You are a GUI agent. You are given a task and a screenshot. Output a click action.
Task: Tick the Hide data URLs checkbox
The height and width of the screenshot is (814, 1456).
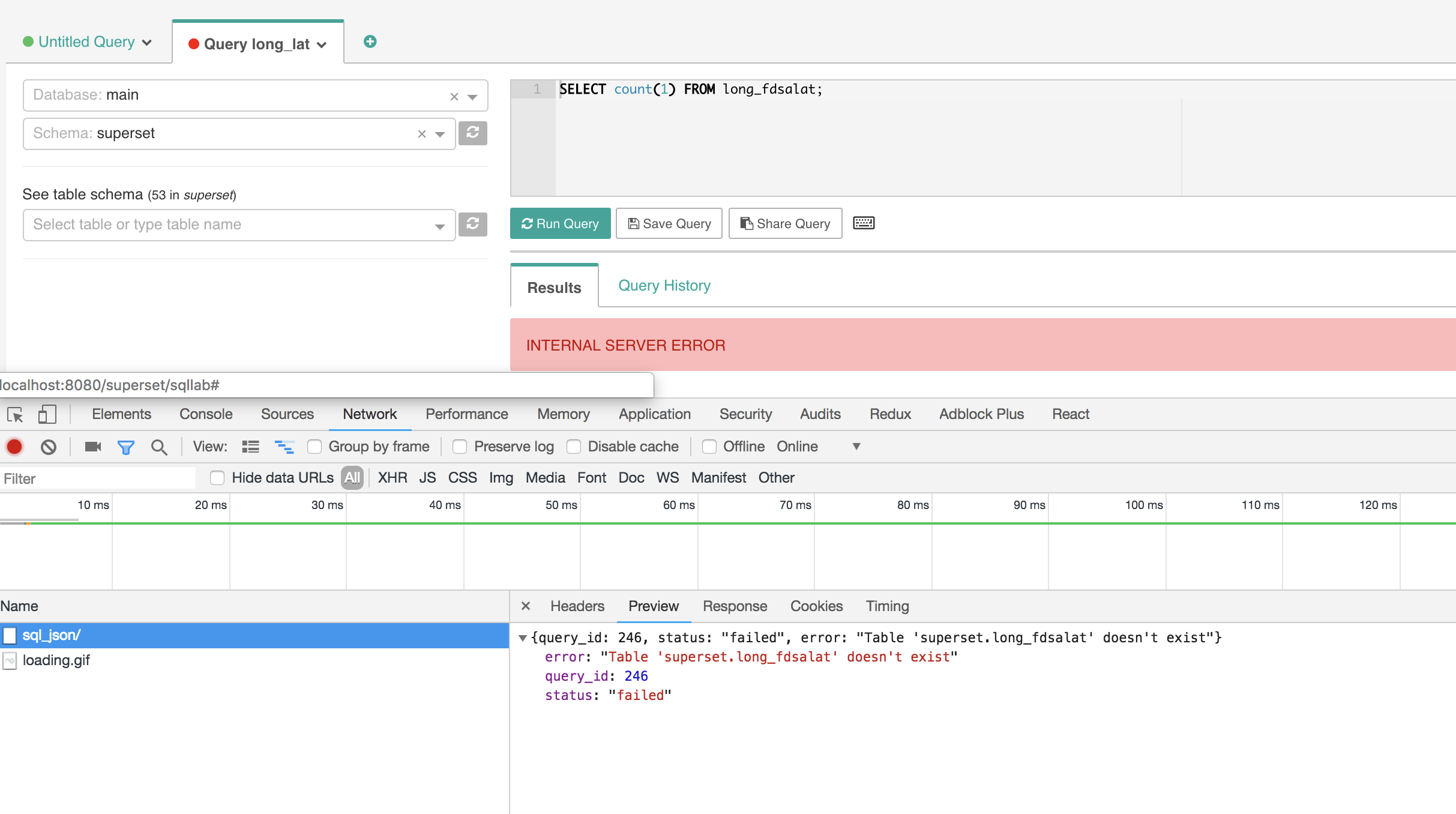pyautogui.click(x=217, y=478)
